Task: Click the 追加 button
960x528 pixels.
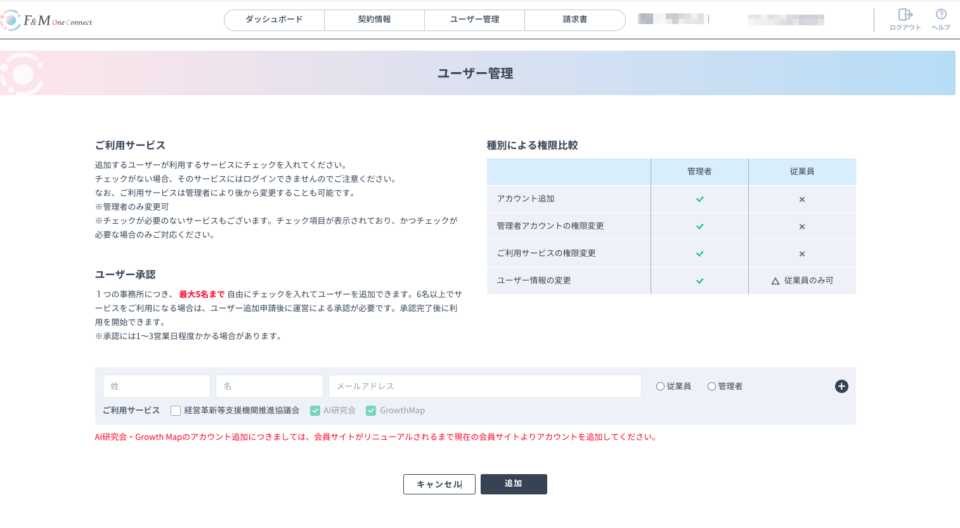Action: [x=513, y=484]
